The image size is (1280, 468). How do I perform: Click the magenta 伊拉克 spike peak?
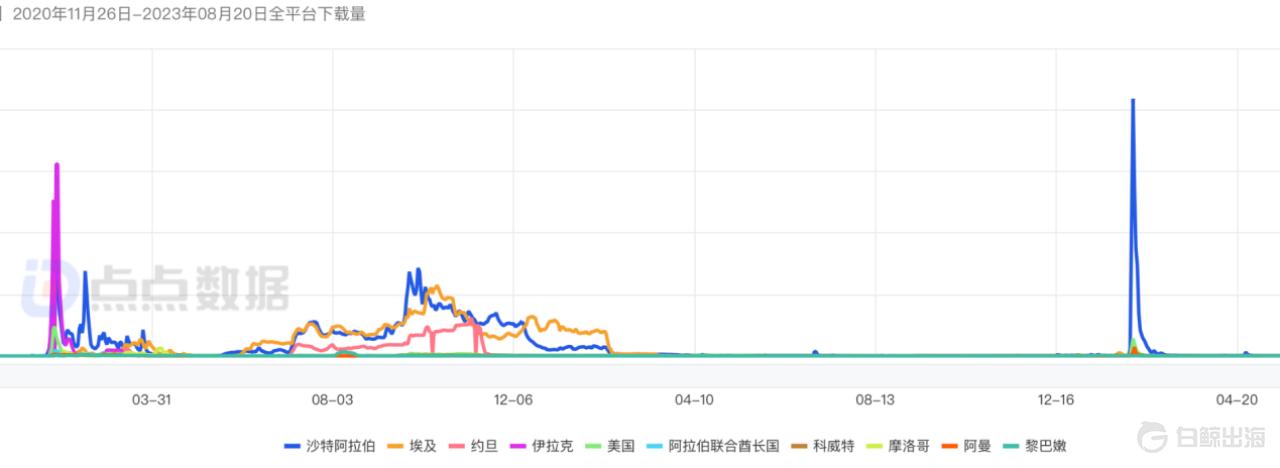[x=57, y=165]
